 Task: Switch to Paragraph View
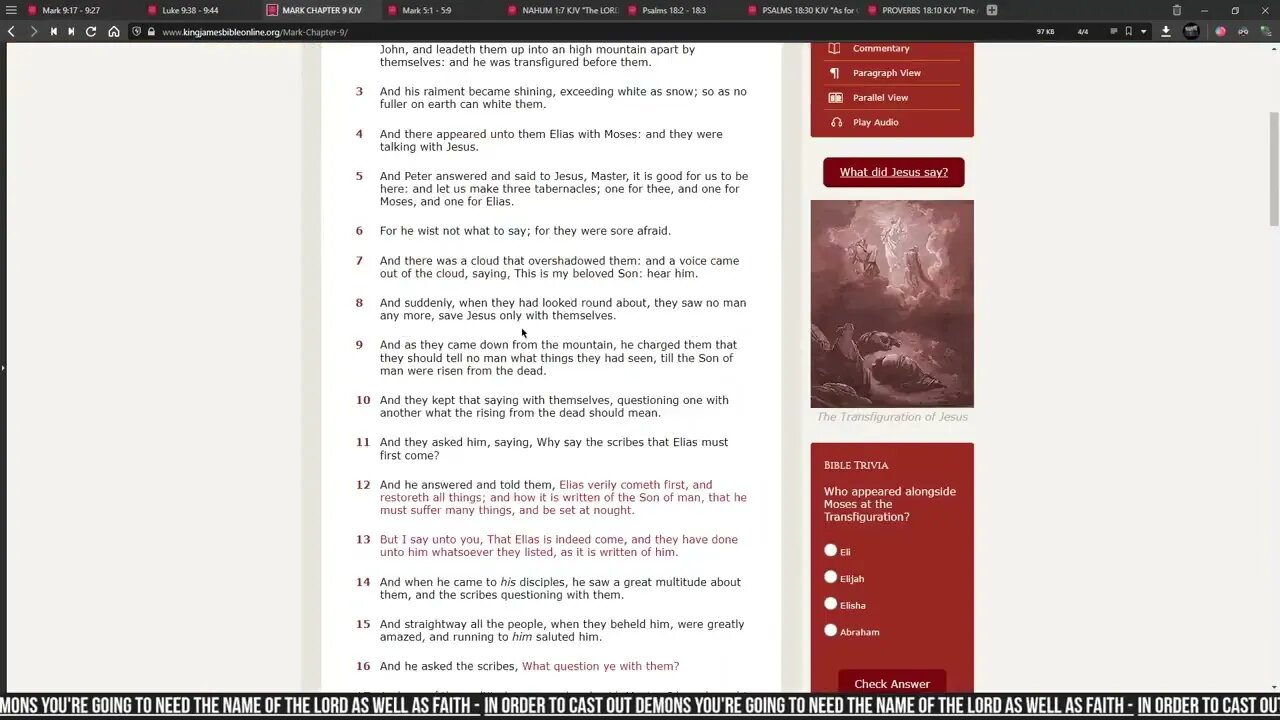(887, 73)
